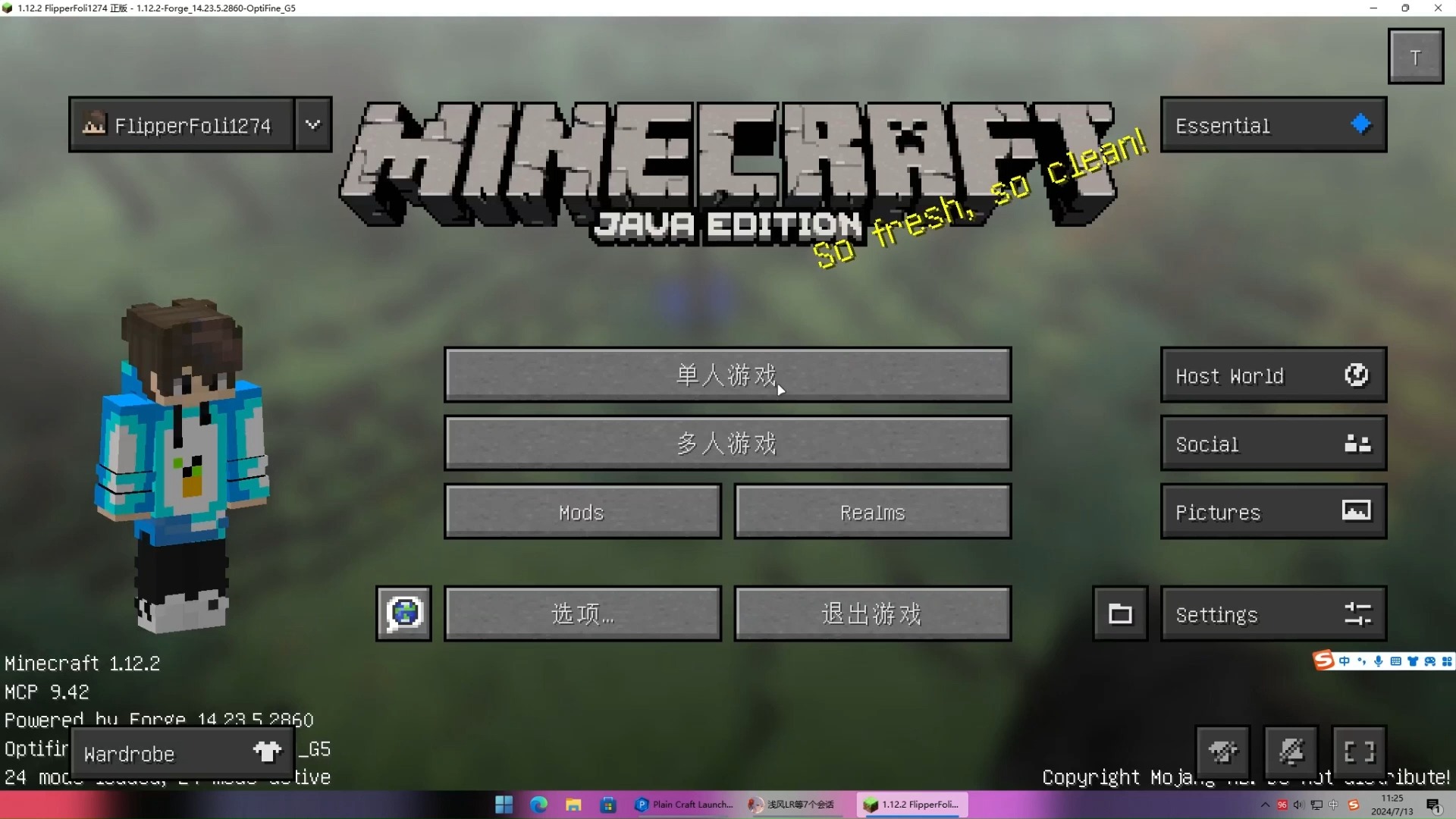Screen dimensions: 1456x819
Task: Click the Sogou tray icon
Action: pos(1353,805)
